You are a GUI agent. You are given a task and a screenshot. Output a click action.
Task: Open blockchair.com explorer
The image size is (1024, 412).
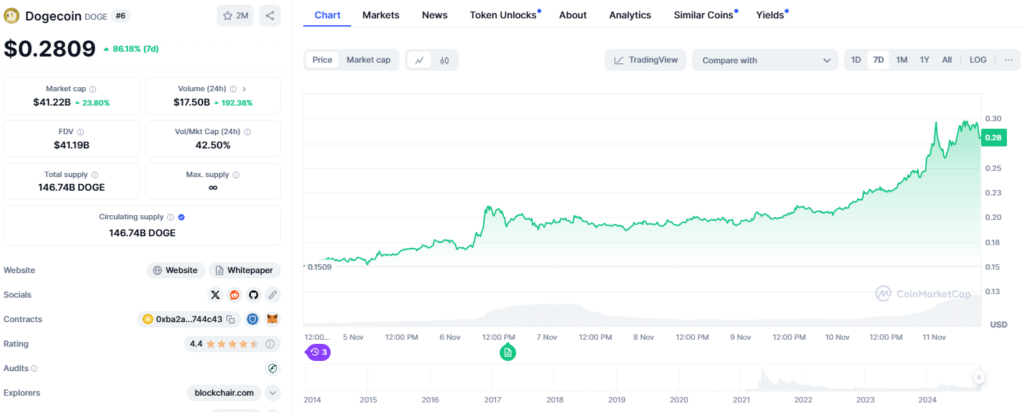click(224, 393)
